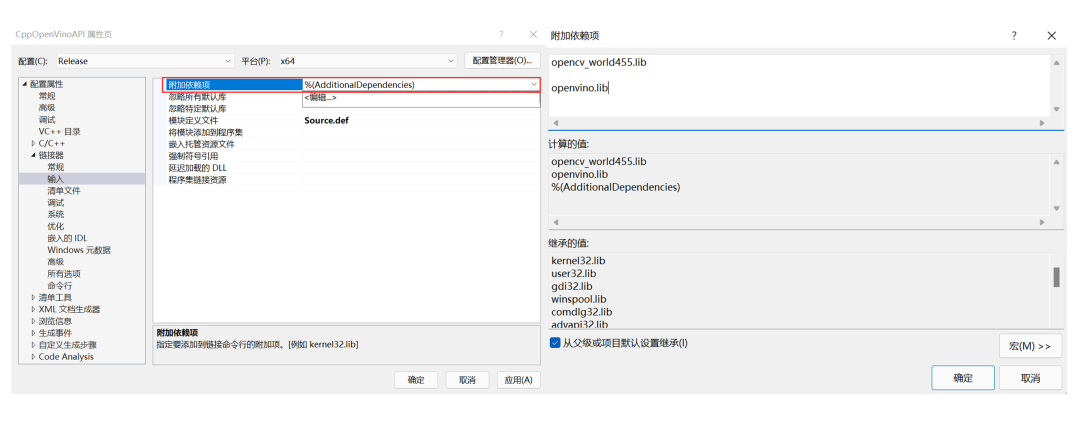Expand the 清单工具 tree node

(33, 298)
